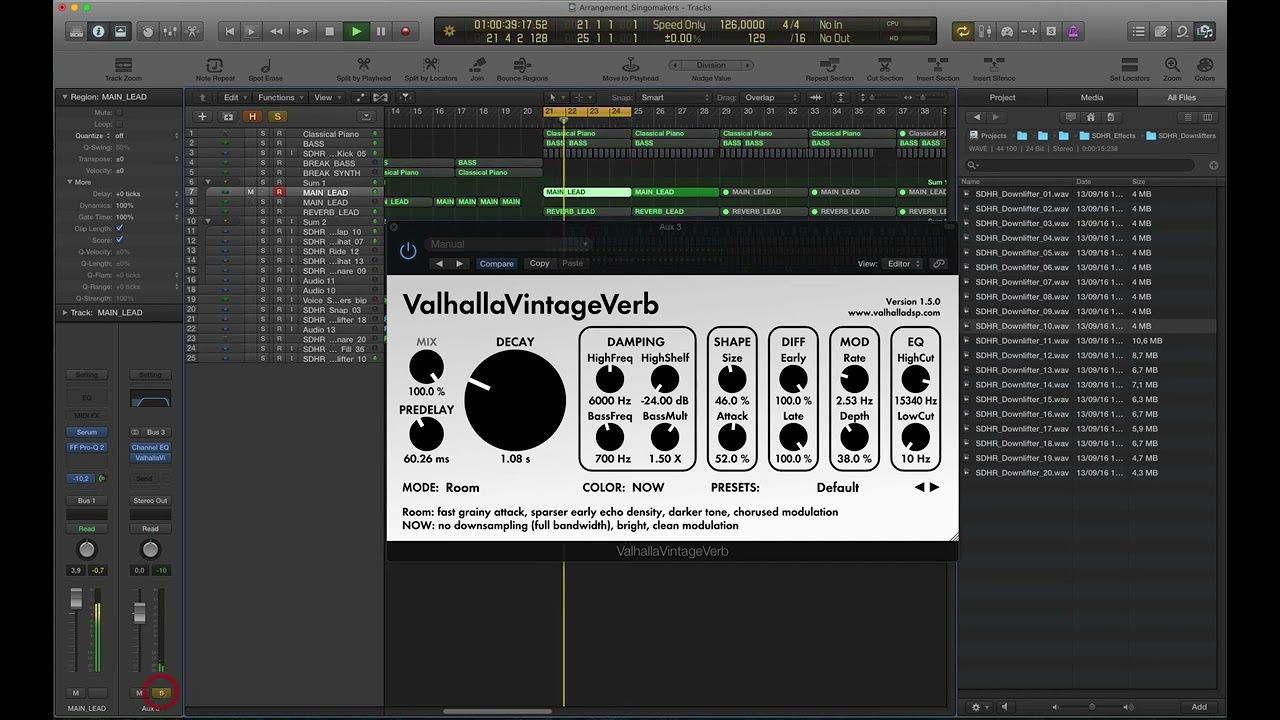Click Split by Locators icon
The width and height of the screenshot is (1280, 720).
431,66
